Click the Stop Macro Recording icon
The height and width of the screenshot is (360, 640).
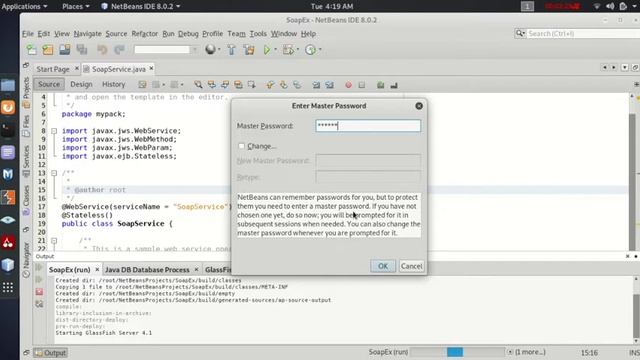point(362,85)
